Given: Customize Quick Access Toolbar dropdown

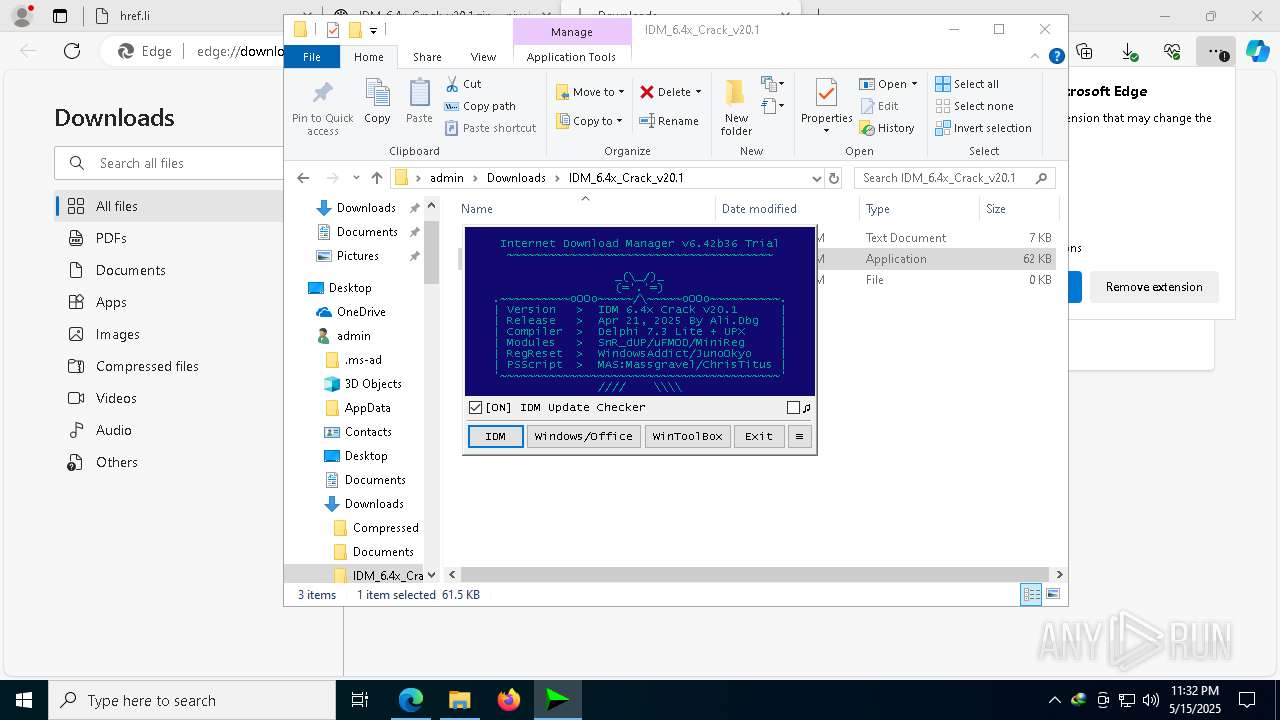Looking at the screenshot, I should click(x=373, y=30).
